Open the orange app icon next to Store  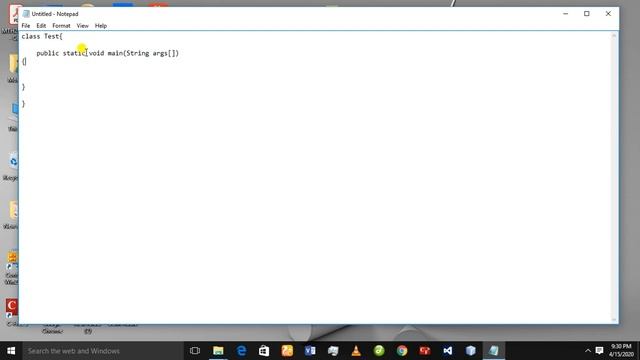[x=287, y=351]
